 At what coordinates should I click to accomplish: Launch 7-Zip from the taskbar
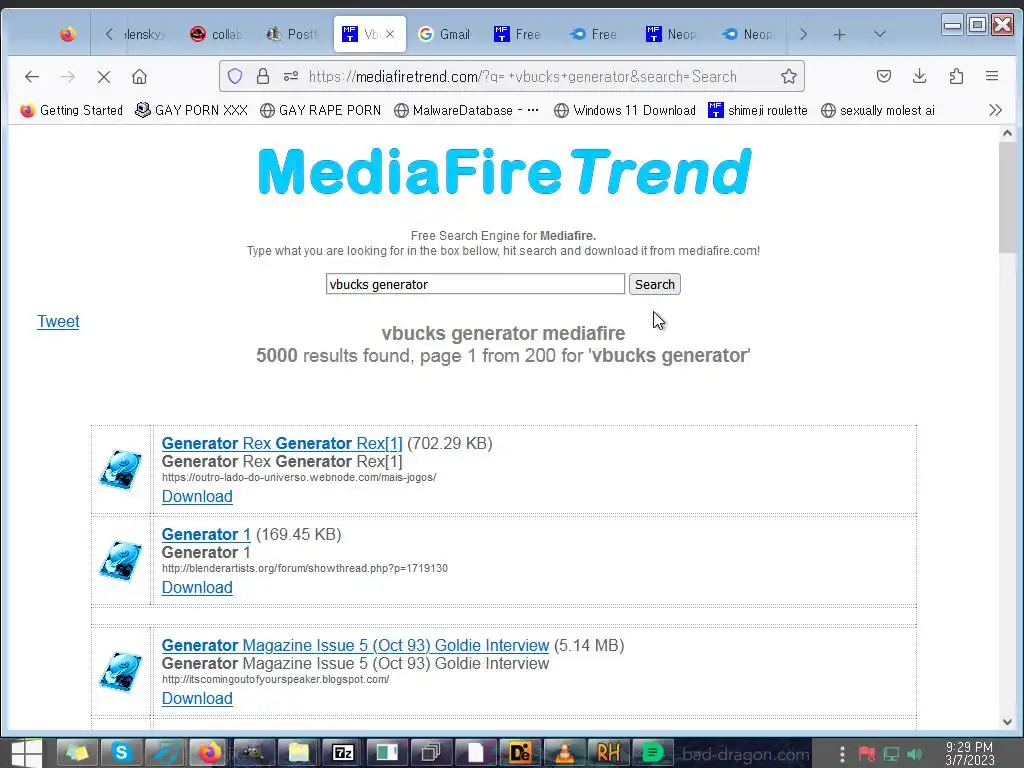tap(343, 753)
